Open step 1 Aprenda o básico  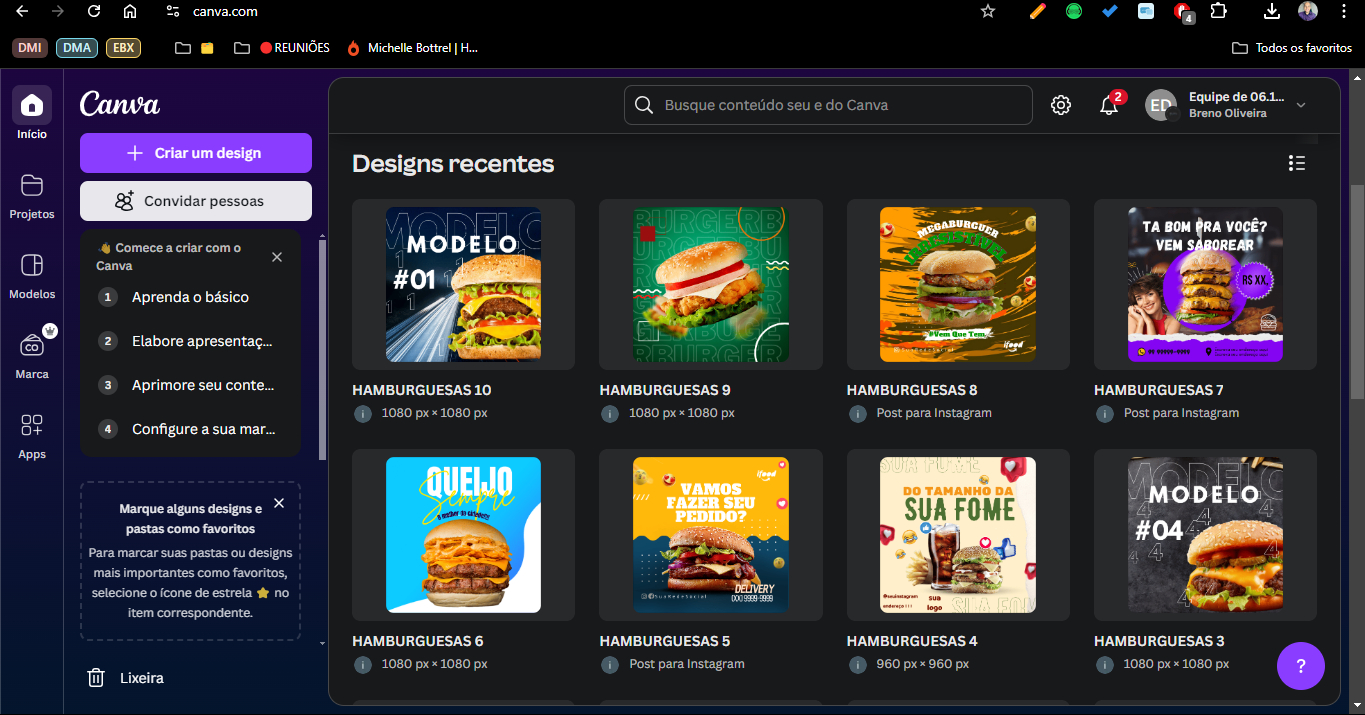190,297
